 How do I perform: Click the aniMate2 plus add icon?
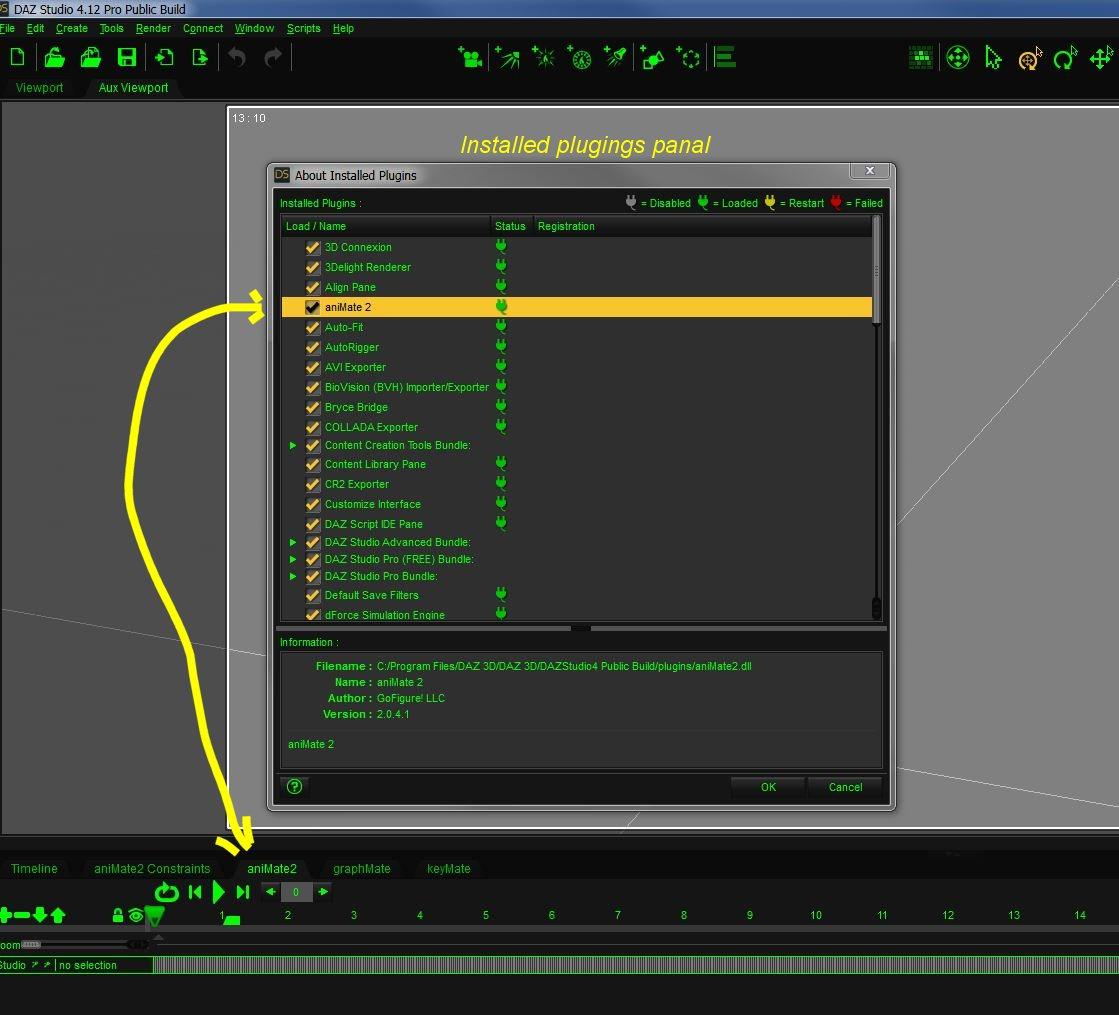click(x=6, y=914)
